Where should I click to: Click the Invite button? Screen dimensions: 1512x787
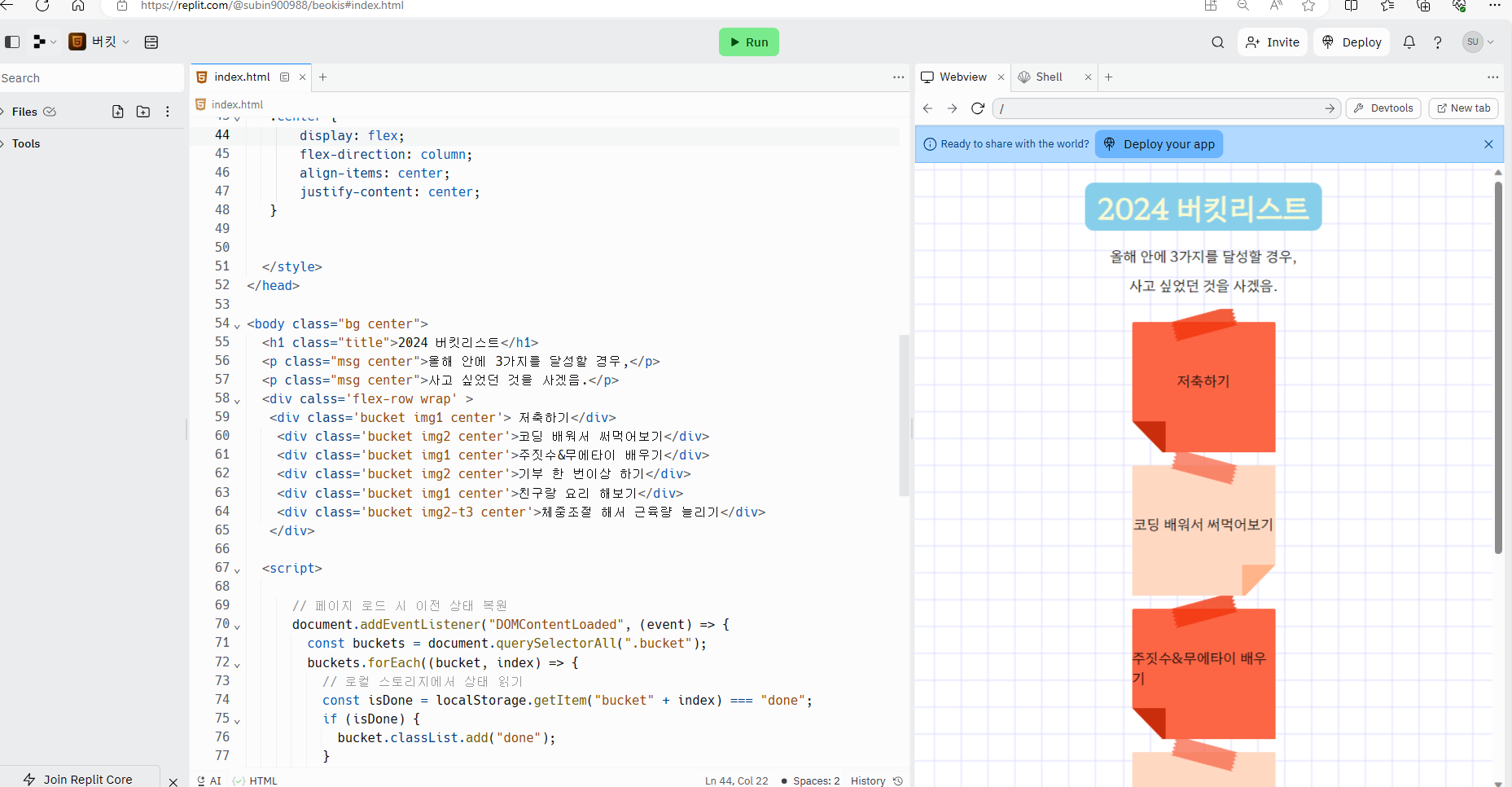tap(1273, 42)
